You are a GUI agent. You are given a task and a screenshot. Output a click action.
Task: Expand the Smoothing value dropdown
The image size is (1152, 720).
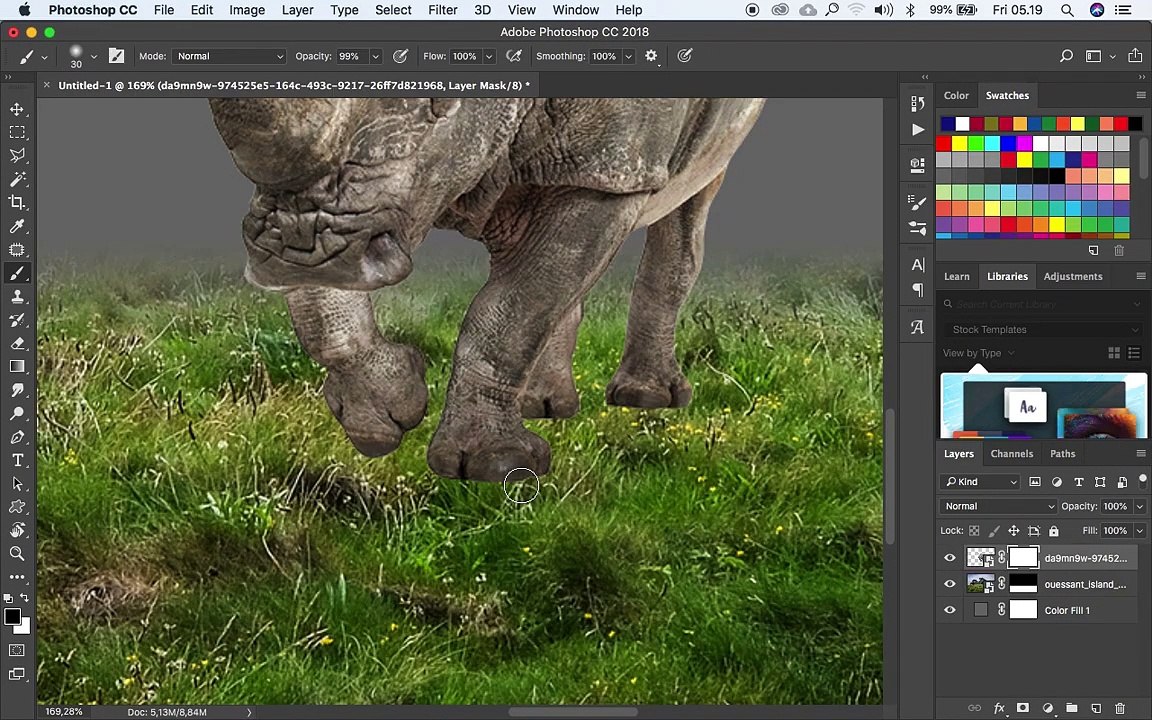pyautogui.click(x=628, y=56)
